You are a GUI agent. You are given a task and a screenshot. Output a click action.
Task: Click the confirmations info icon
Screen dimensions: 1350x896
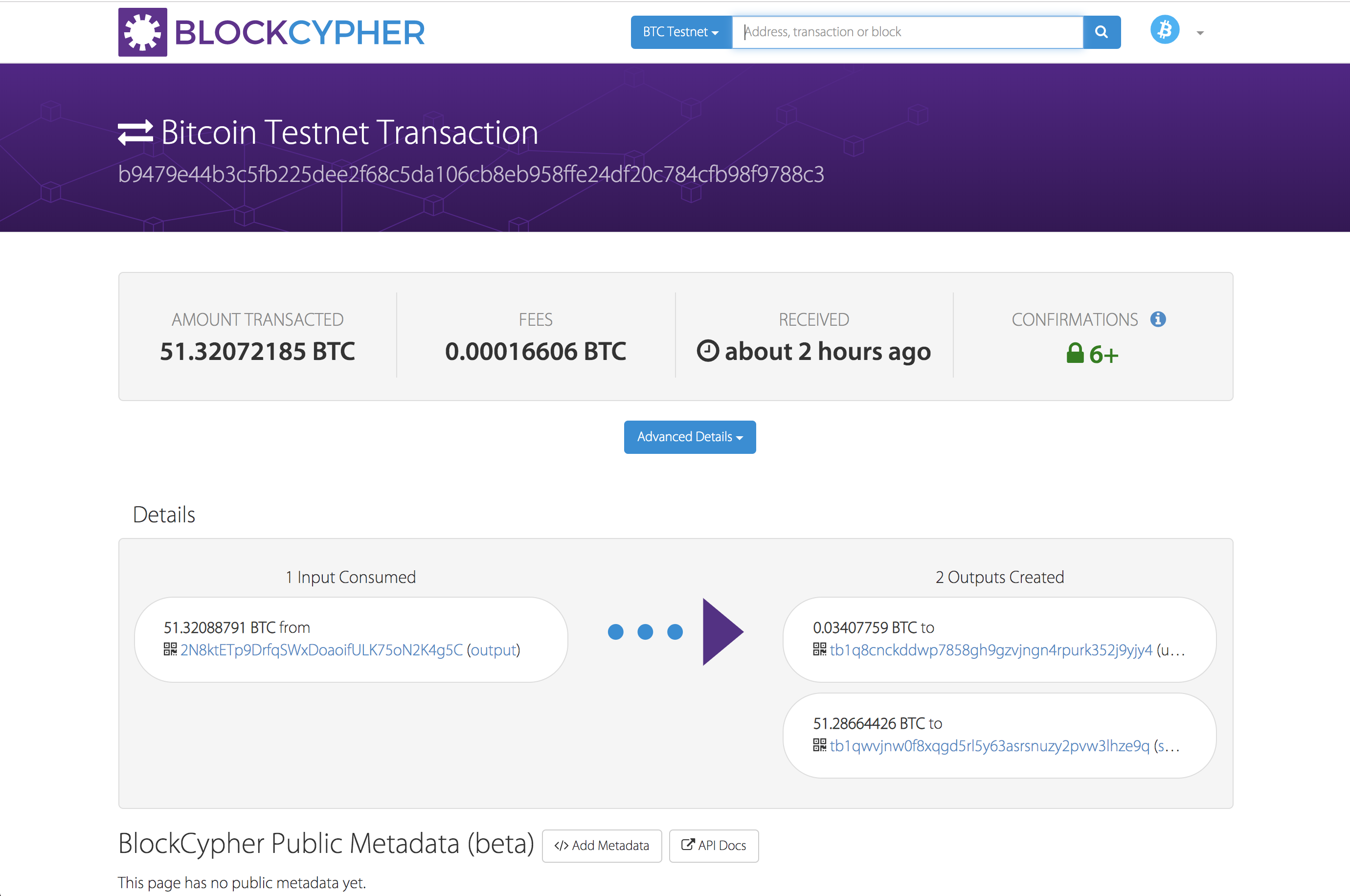[1157, 319]
